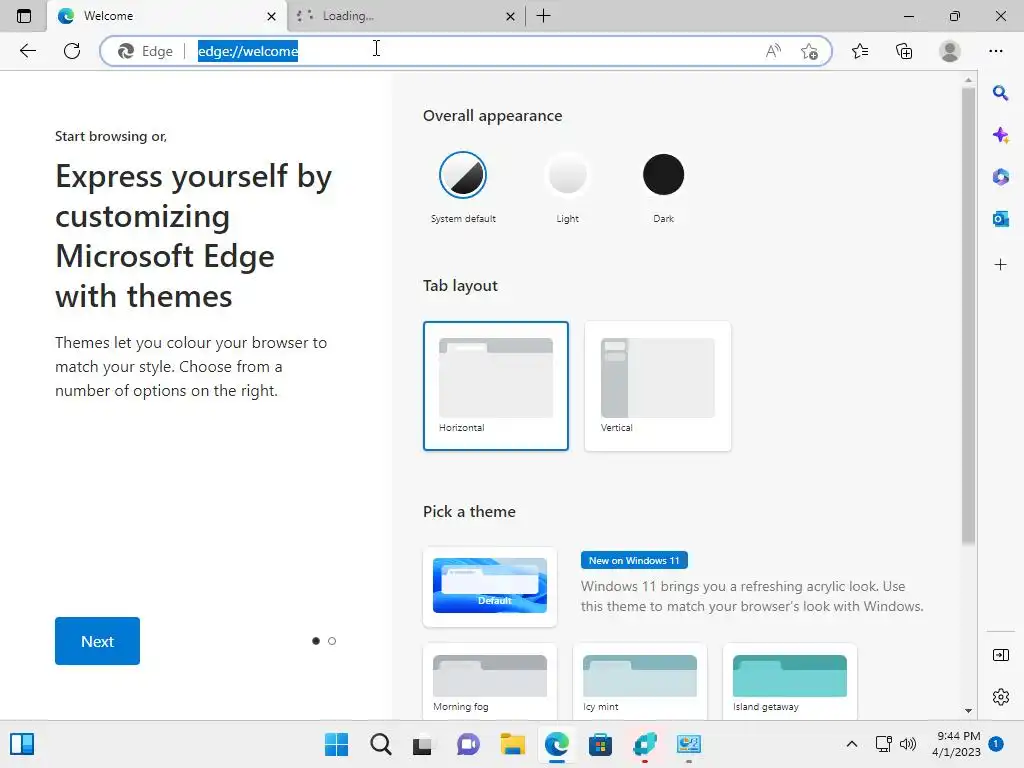Open Microsoft Store from the taskbar
Screen dimensions: 1024x768
click(x=600, y=744)
